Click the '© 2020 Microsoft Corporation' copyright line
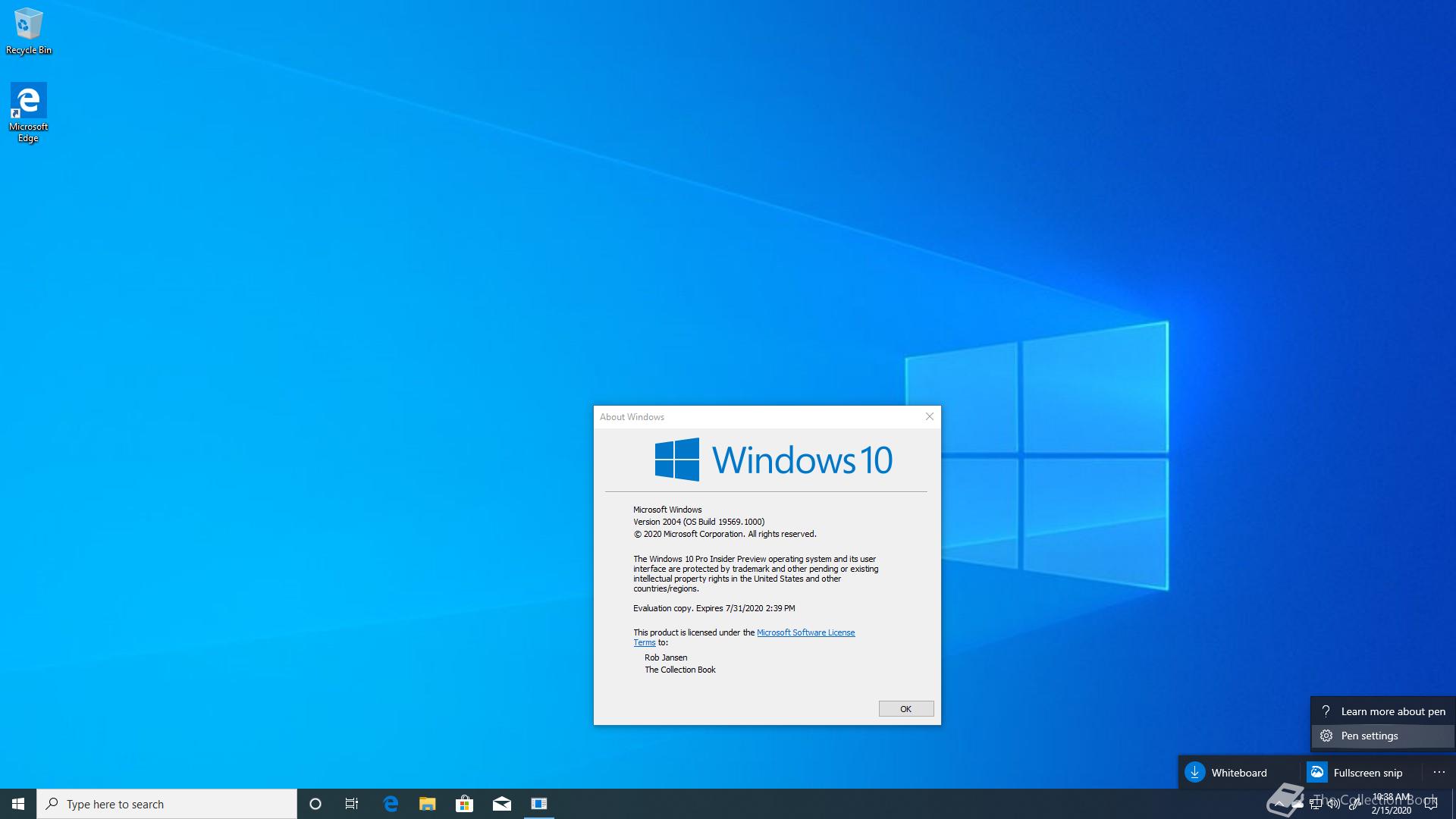Image resolution: width=1456 pixels, height=819 pixels. (725, 534)
